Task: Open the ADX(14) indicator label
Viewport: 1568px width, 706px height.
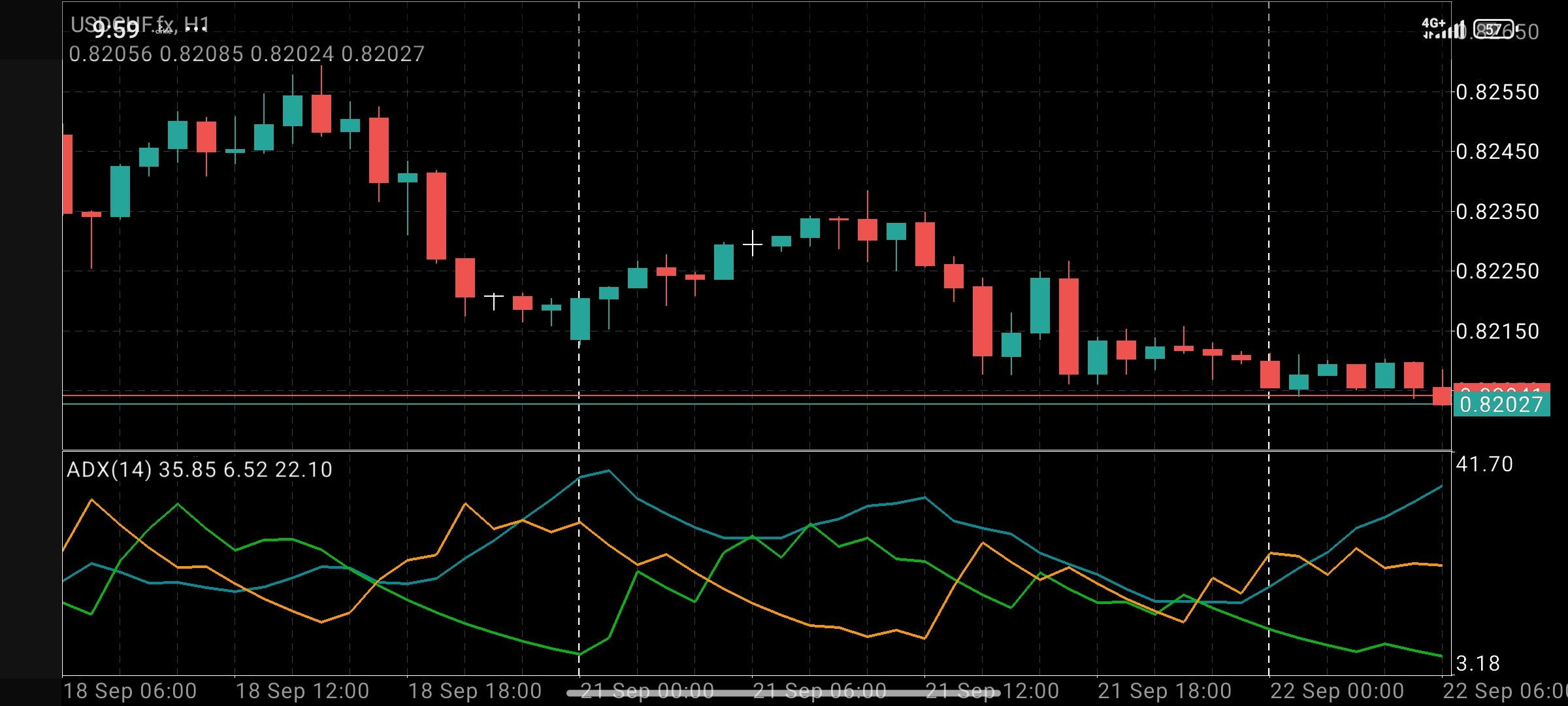Action: coord(199,469)
